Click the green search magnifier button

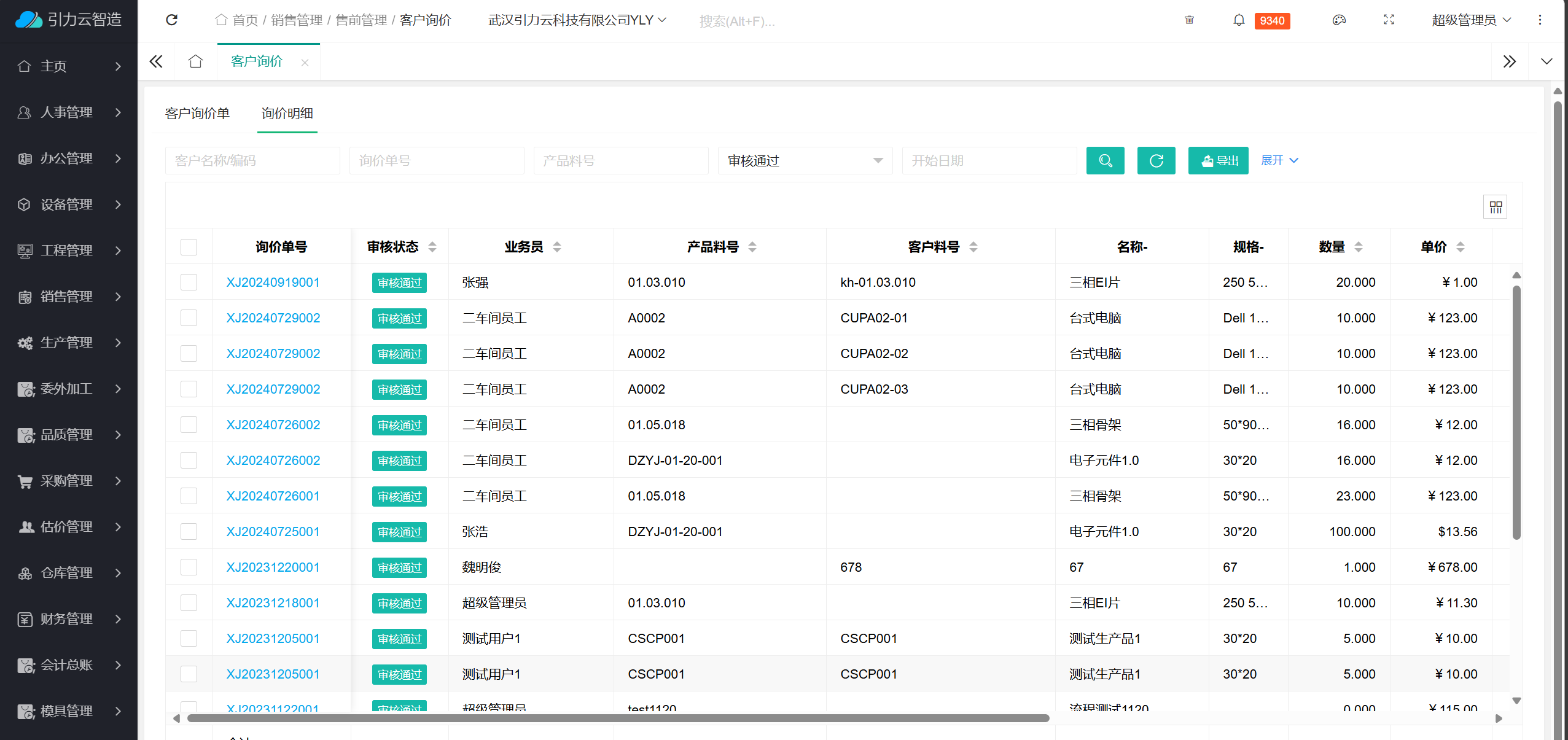(x=1104, y=160)
